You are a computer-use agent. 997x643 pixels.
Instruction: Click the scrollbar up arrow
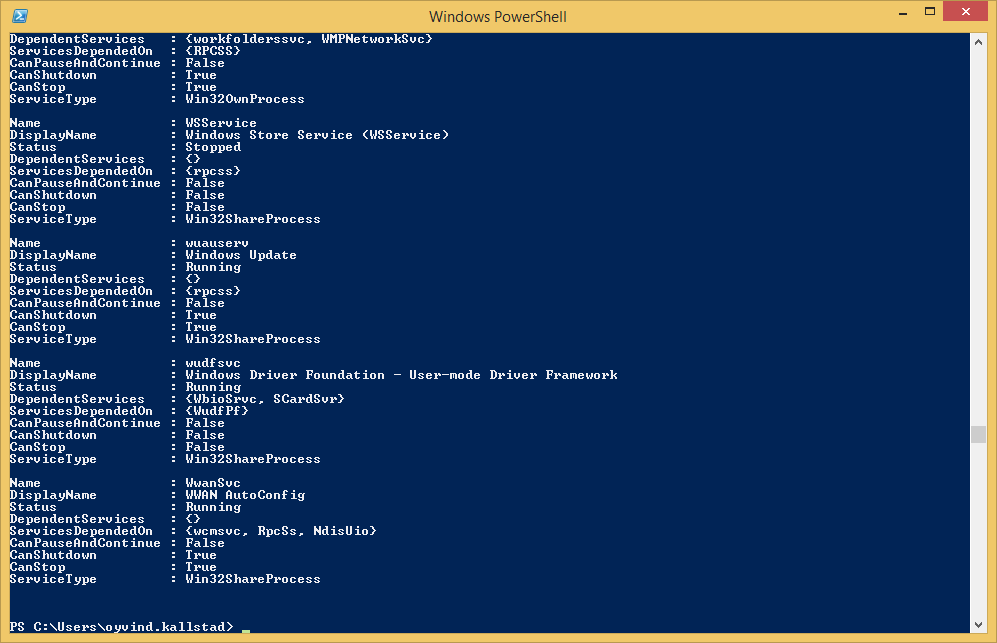(x=978, y=41)
